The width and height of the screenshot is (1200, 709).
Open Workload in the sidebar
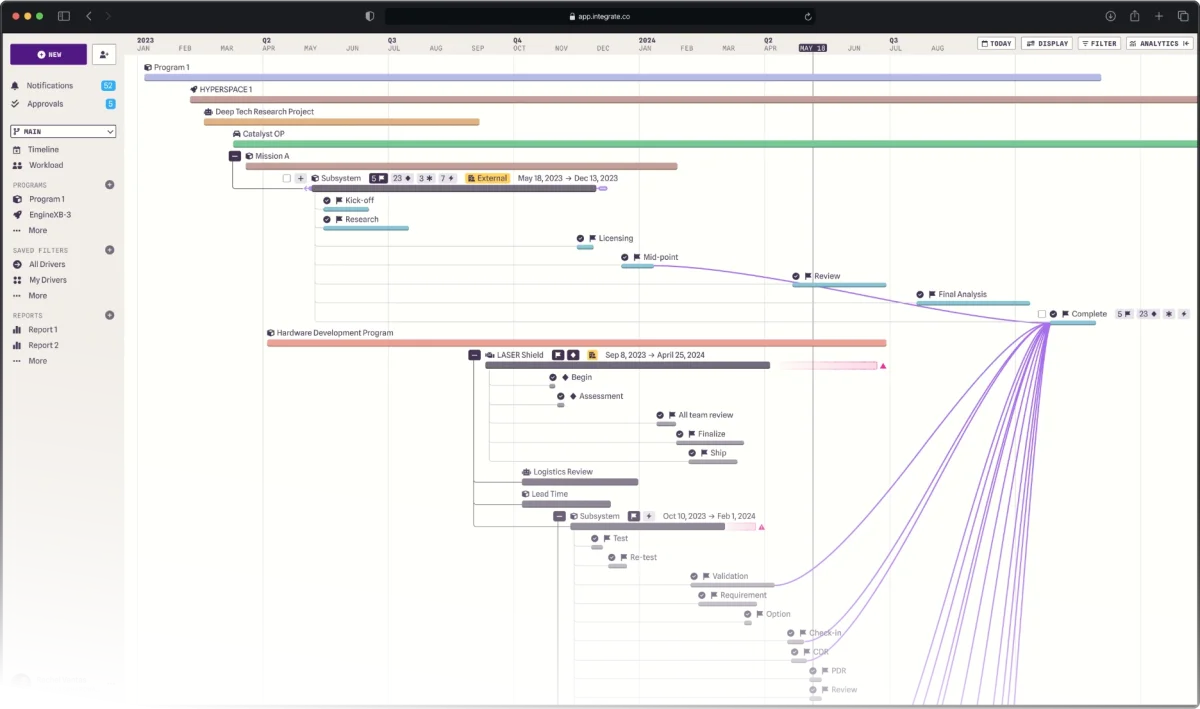click(45, 165)
